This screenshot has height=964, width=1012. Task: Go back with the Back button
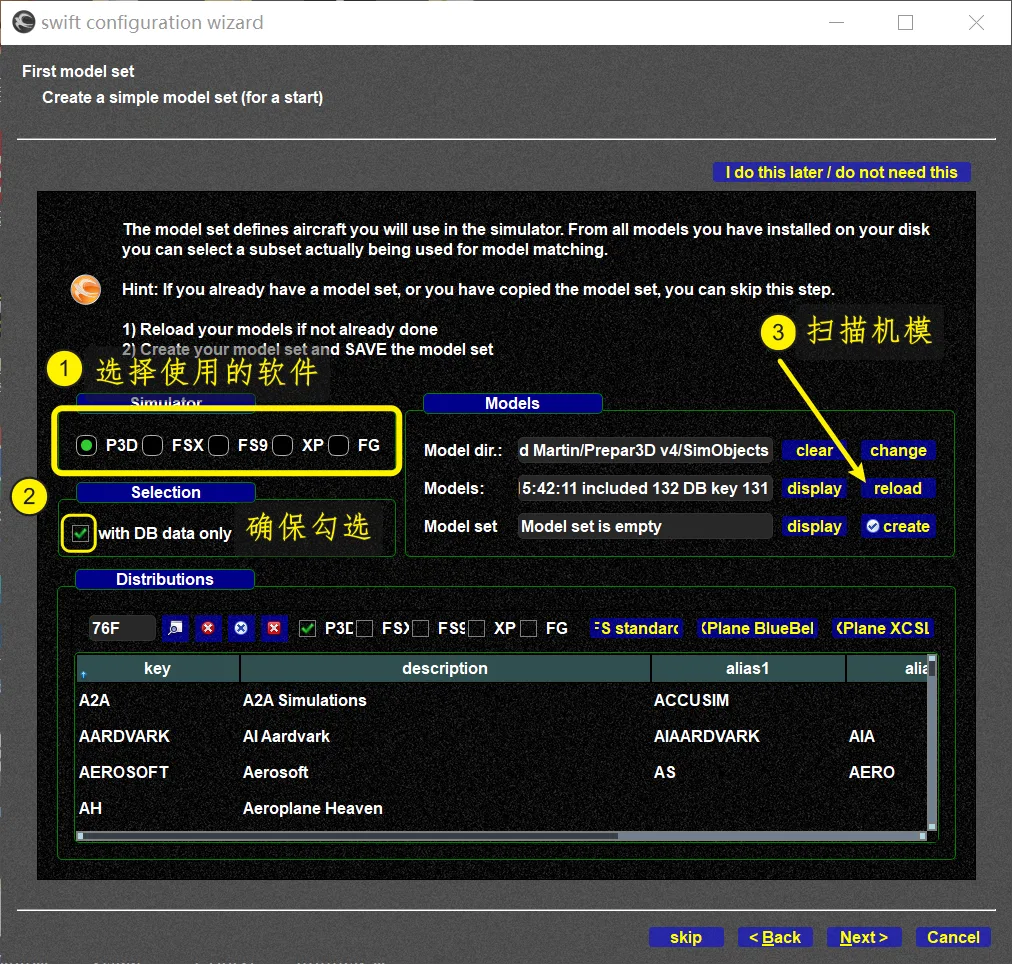(774, 937)
